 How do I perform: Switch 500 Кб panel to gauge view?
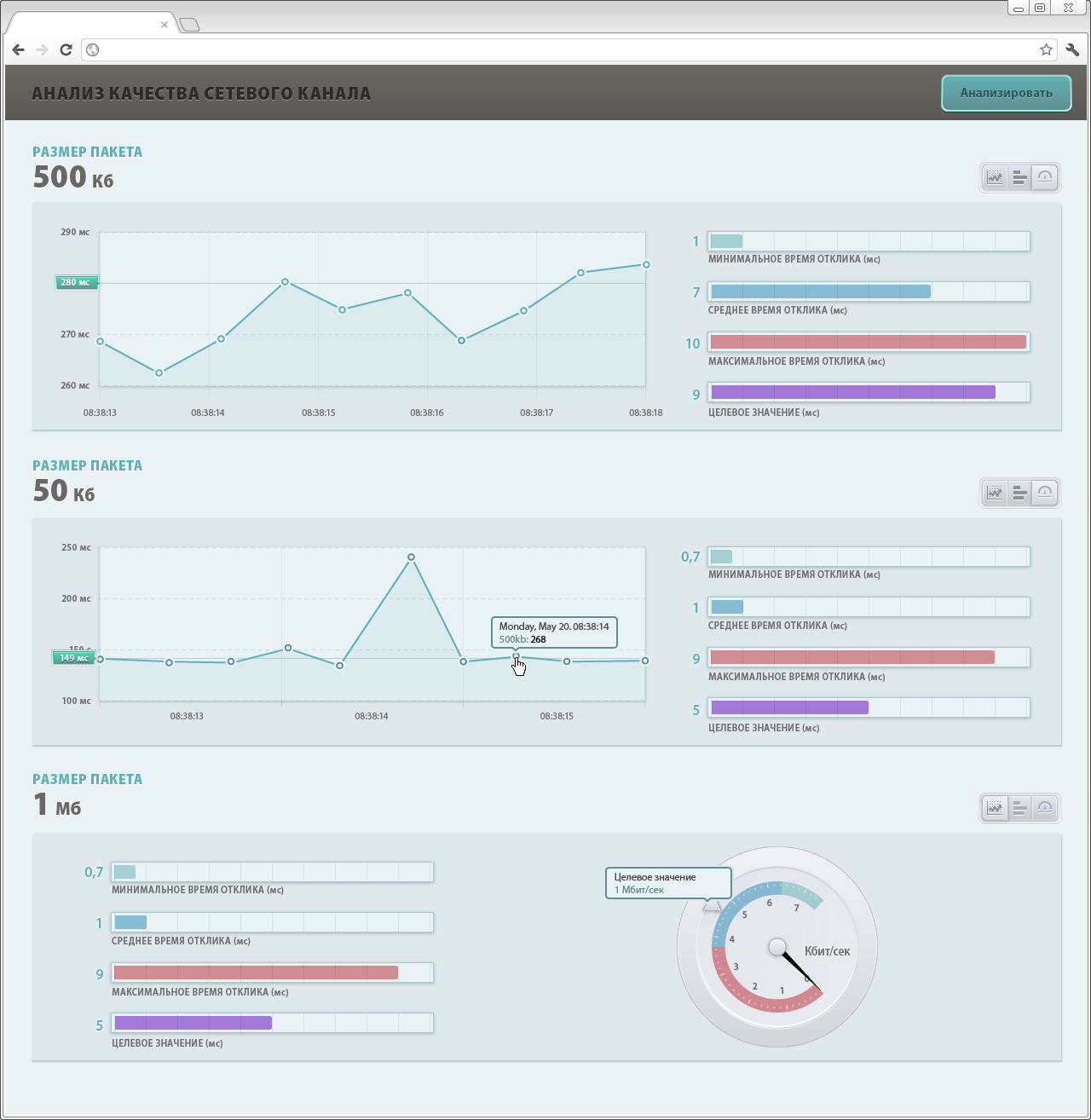[x=1045, y=177]
